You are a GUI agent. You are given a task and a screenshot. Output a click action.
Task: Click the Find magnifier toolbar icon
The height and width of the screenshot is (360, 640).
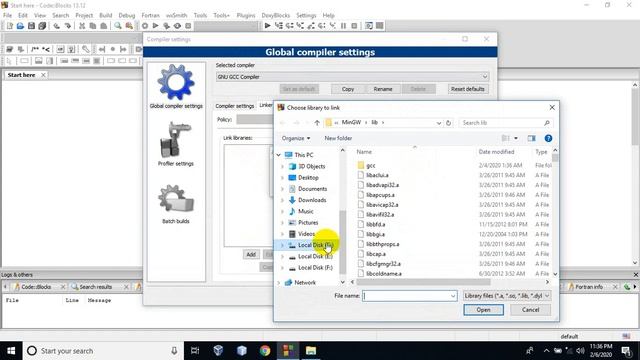coord(118,26)
